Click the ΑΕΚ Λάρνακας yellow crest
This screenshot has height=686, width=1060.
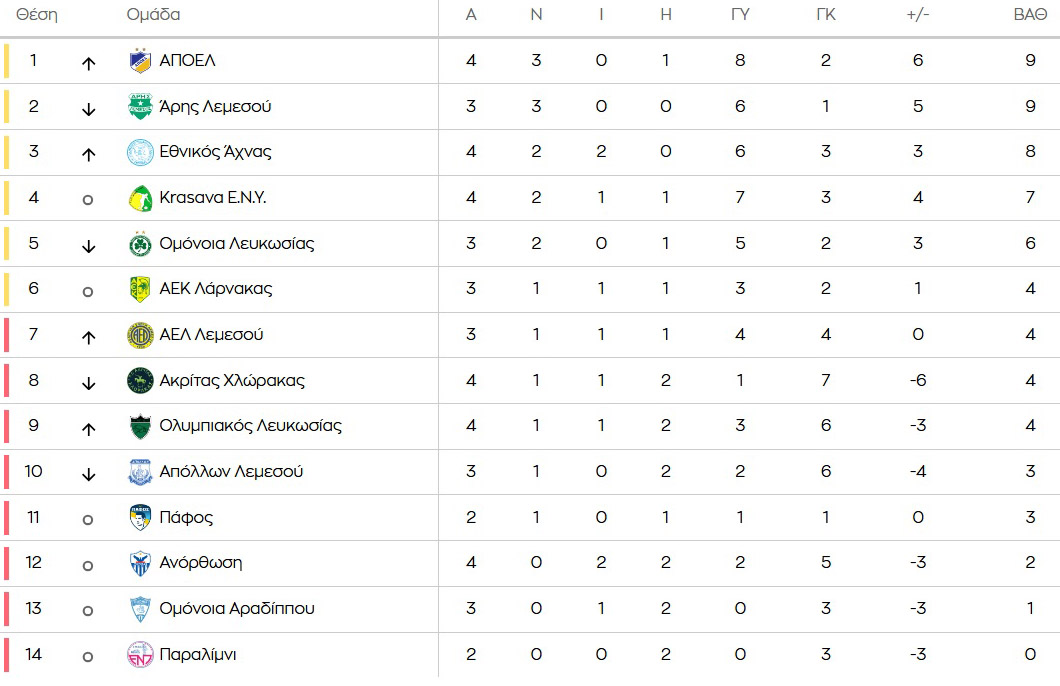tap(140, 289)
